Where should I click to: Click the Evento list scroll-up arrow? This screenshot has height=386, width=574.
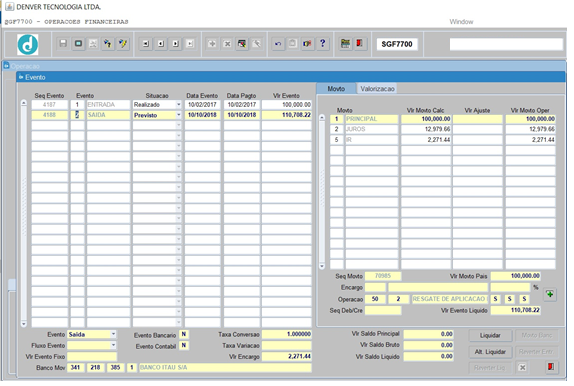pyautogui.click(x=24, y=103)
